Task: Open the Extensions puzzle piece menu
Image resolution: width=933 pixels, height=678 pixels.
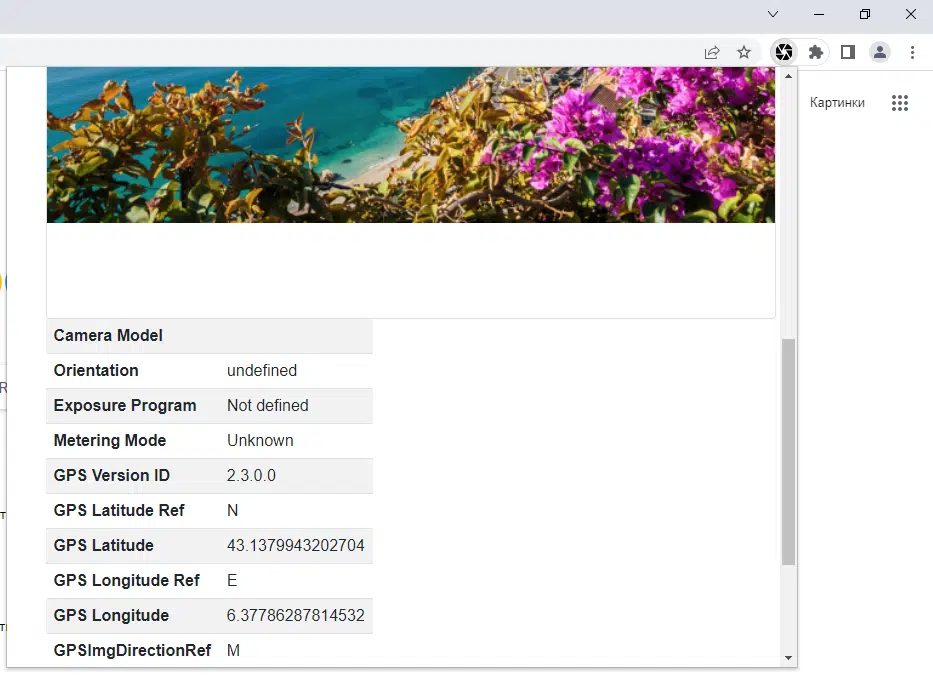Action: point(816,52)
